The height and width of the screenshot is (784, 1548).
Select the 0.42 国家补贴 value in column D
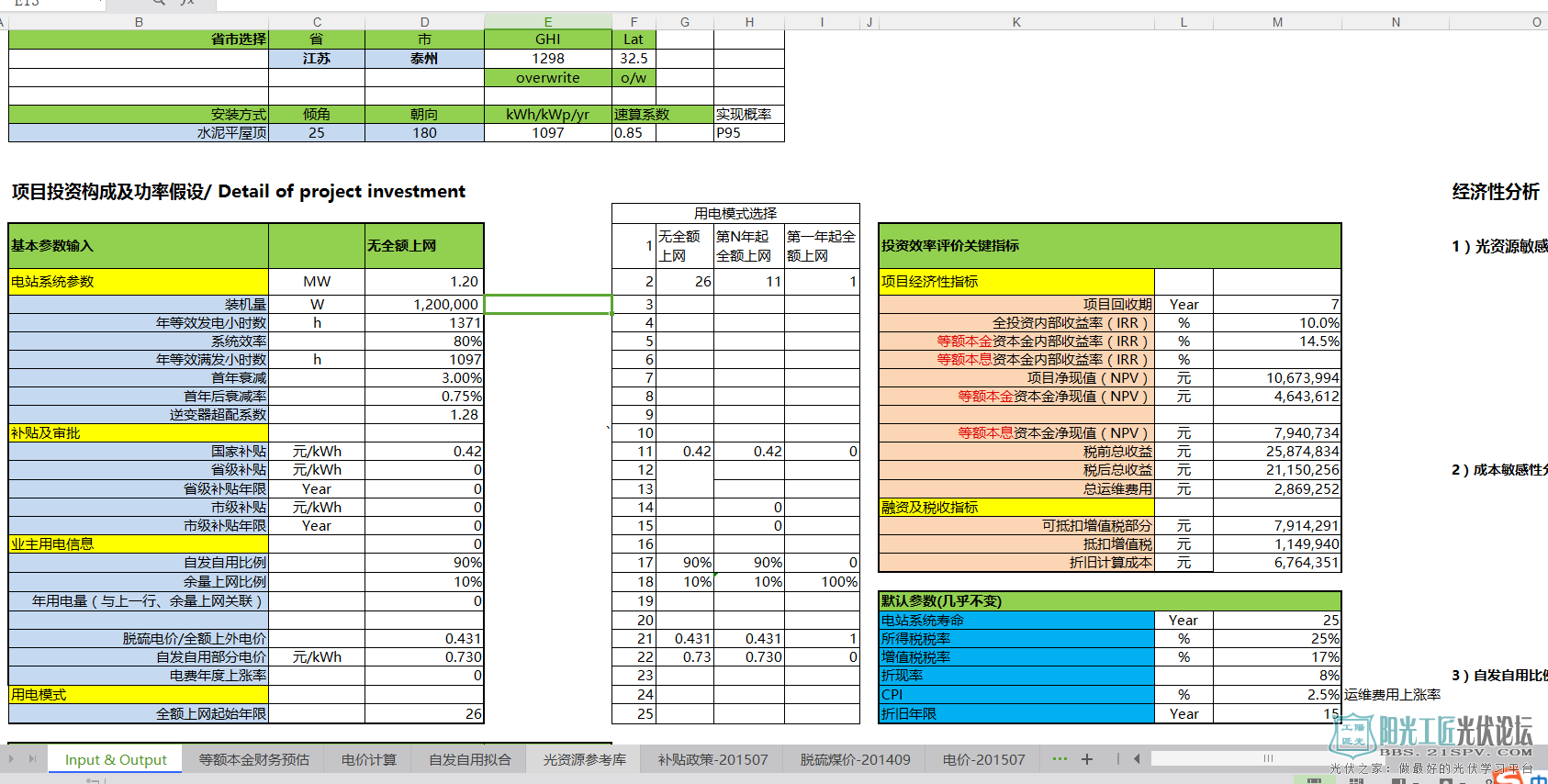[x=424, y=452]
